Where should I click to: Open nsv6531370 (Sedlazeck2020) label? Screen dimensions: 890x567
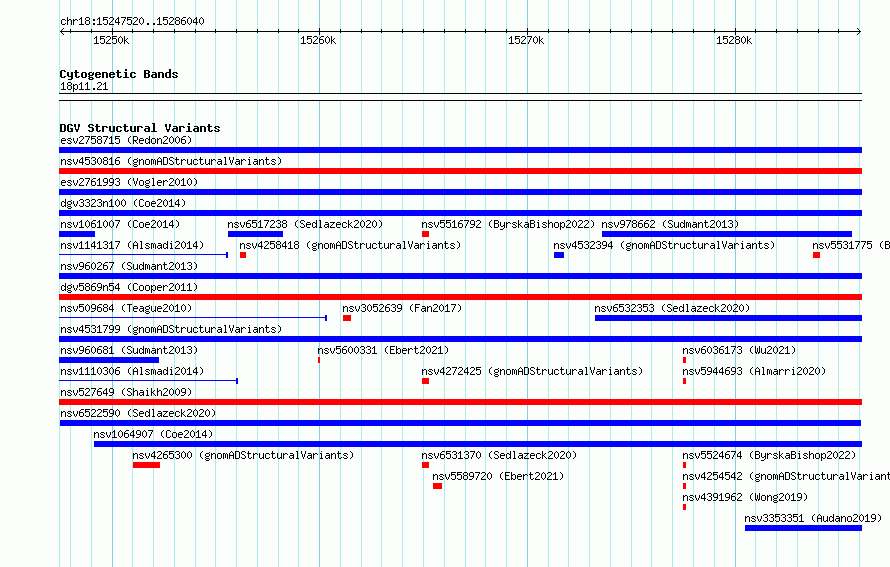pos(499,455)
